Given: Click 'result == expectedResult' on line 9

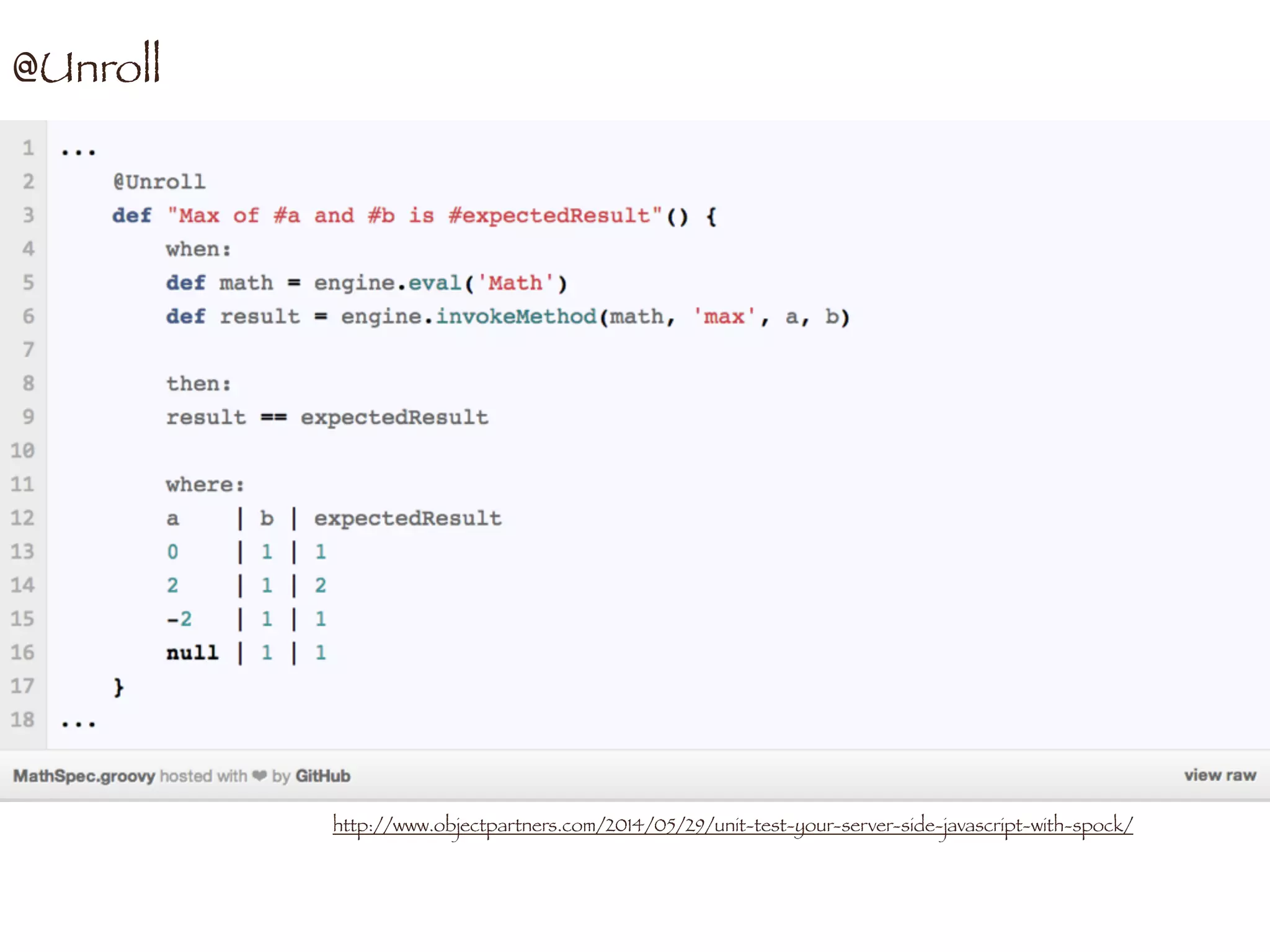Looking at the screenshot, I should [327, 417].
